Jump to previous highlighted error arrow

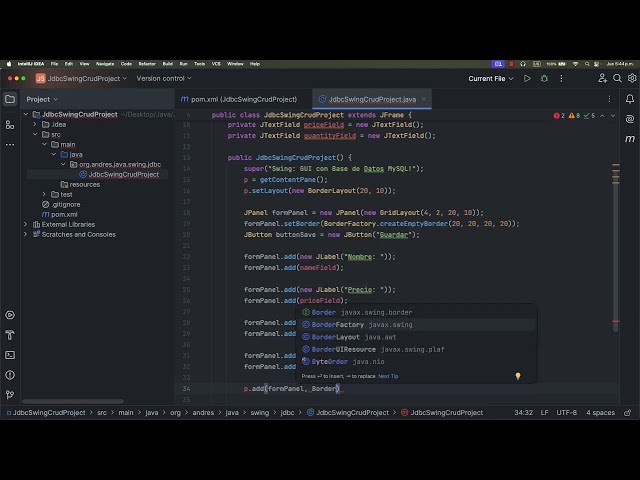click(x=602, y=116)
